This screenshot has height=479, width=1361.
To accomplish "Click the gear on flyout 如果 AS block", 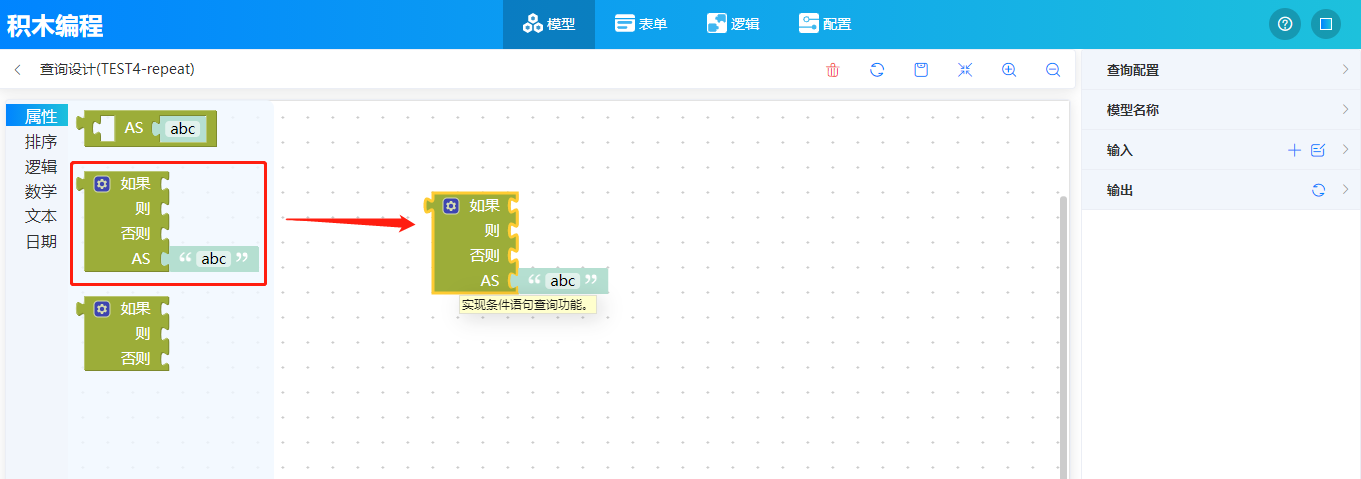I will [101, 184].
